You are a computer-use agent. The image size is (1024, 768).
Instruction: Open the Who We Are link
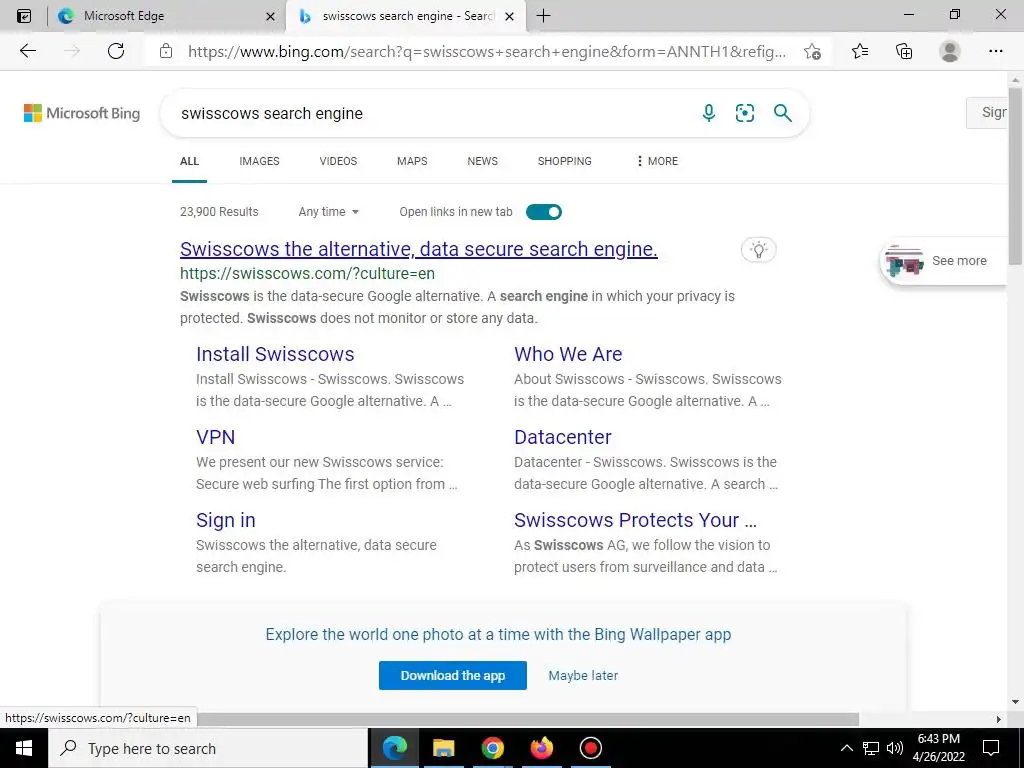coord(568,354)
